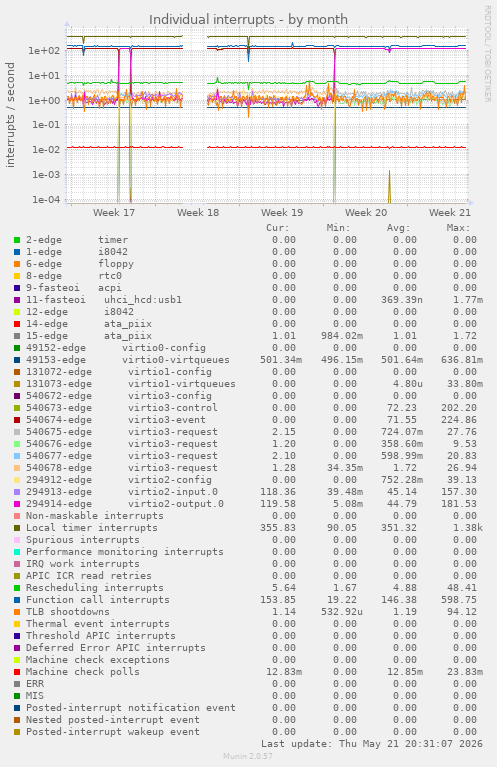Click the interrupts / second axis title
Viewport: 497px width, 767px height.
point(10,115)
